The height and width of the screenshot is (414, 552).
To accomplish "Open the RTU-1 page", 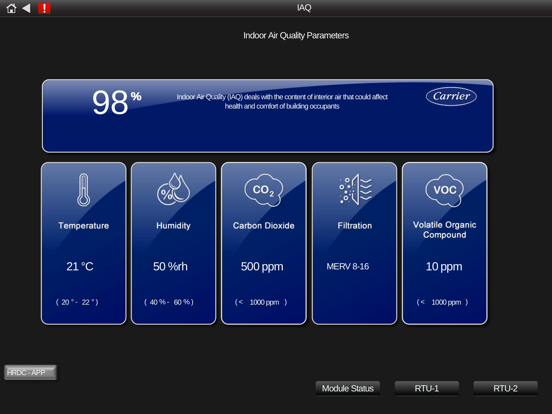I will [x=427, y=388].
